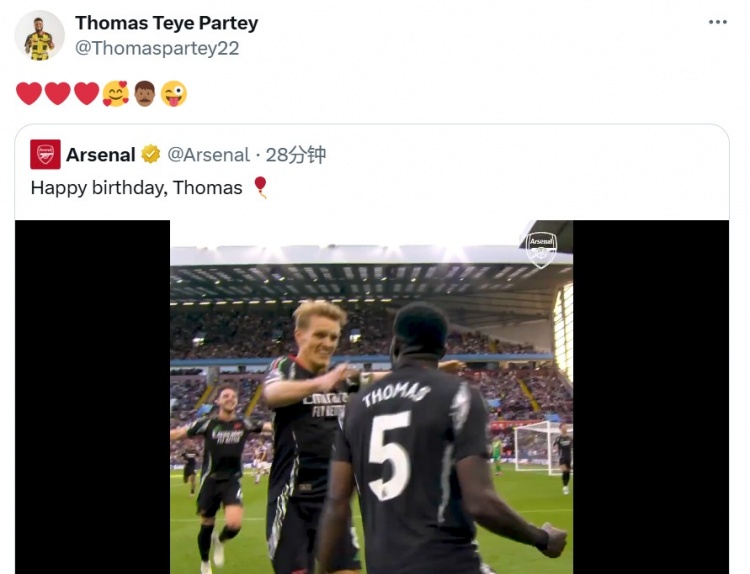Click the first red heart emoji
Image resolution: width=750 pixels, height=574 pixels.
pos(29,94)
